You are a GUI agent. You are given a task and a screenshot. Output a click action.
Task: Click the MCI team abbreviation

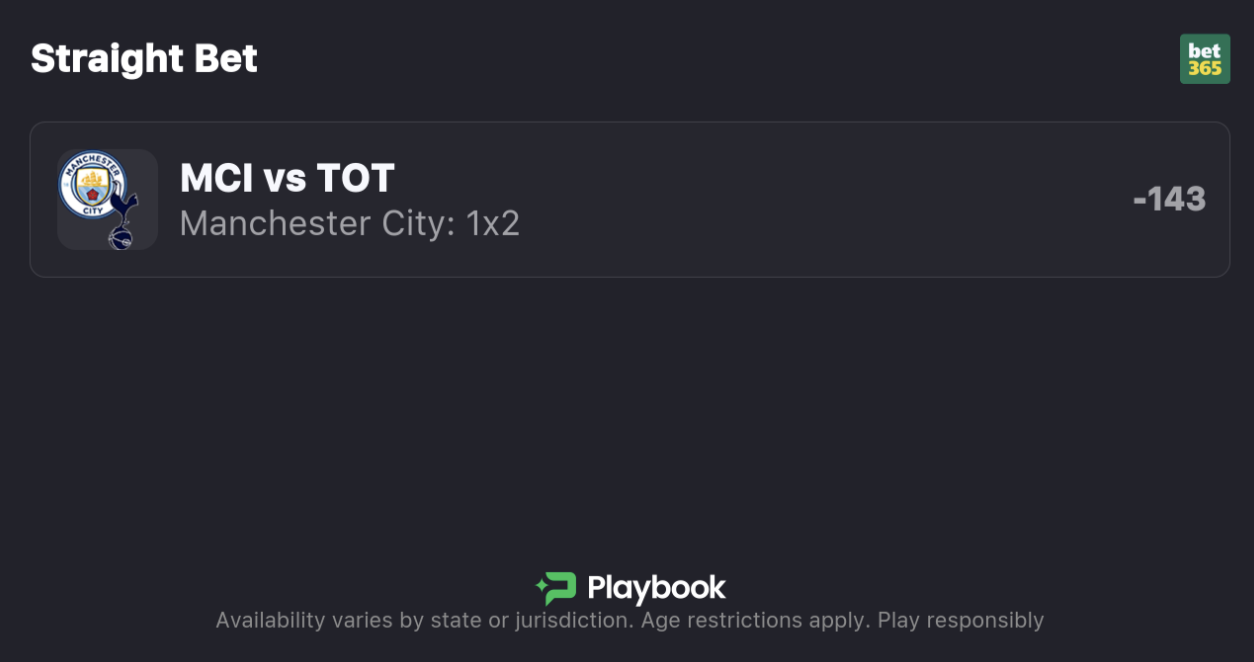[216, 178]
